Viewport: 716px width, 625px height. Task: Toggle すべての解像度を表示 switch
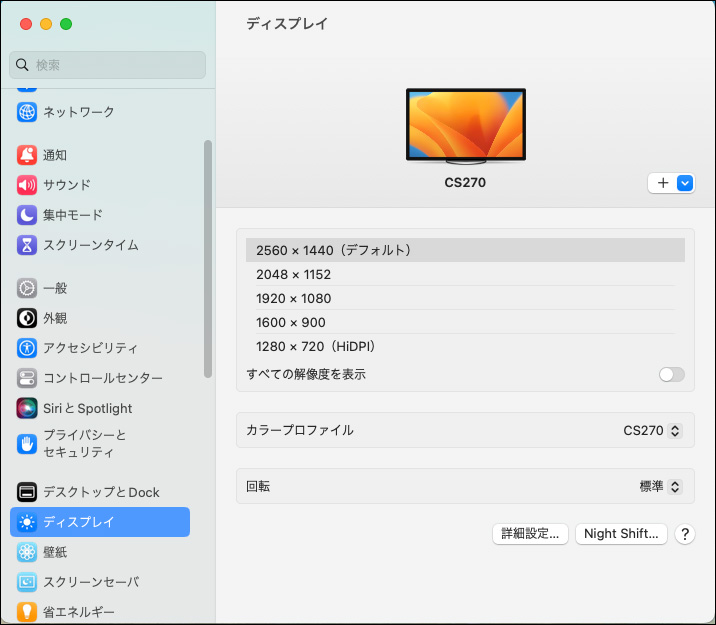click(x=672, y=375)
